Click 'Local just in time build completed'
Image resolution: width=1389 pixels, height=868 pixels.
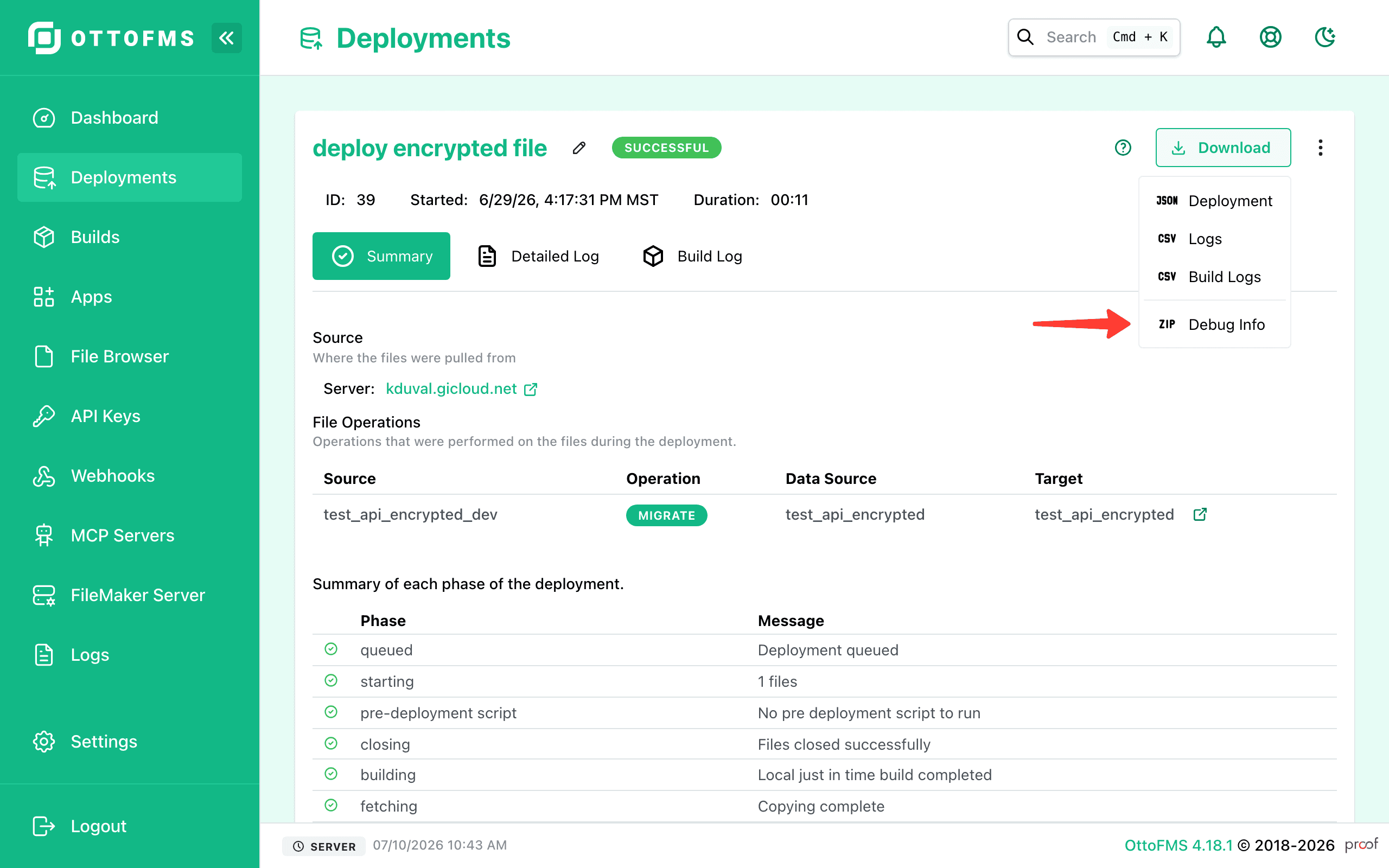coord(875,775)
